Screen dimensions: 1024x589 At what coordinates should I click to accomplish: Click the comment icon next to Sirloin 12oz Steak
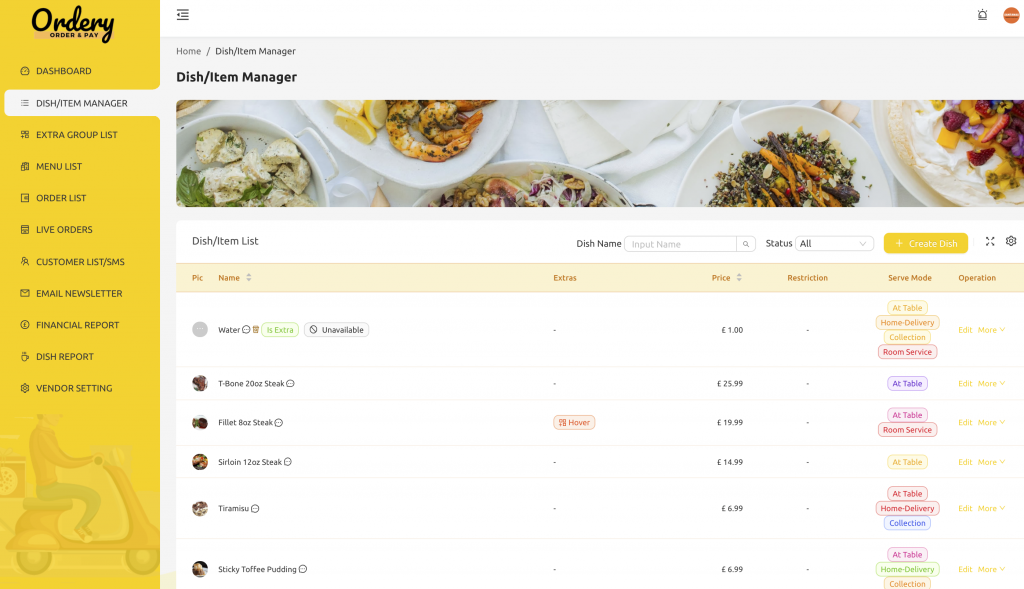click(x=288, y=462)
